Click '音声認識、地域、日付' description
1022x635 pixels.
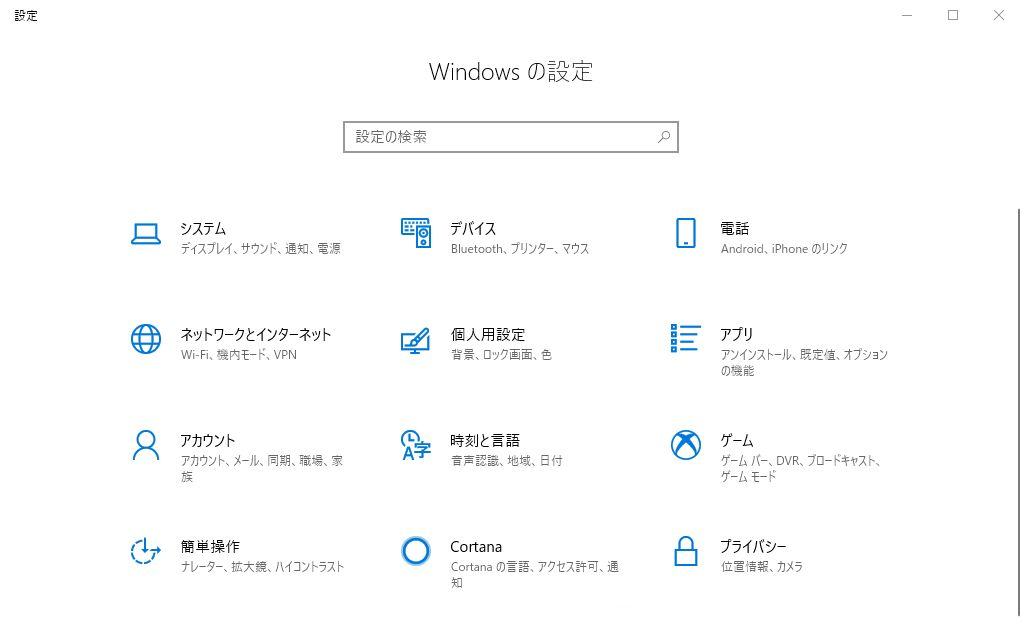click(x=506, y=460)
